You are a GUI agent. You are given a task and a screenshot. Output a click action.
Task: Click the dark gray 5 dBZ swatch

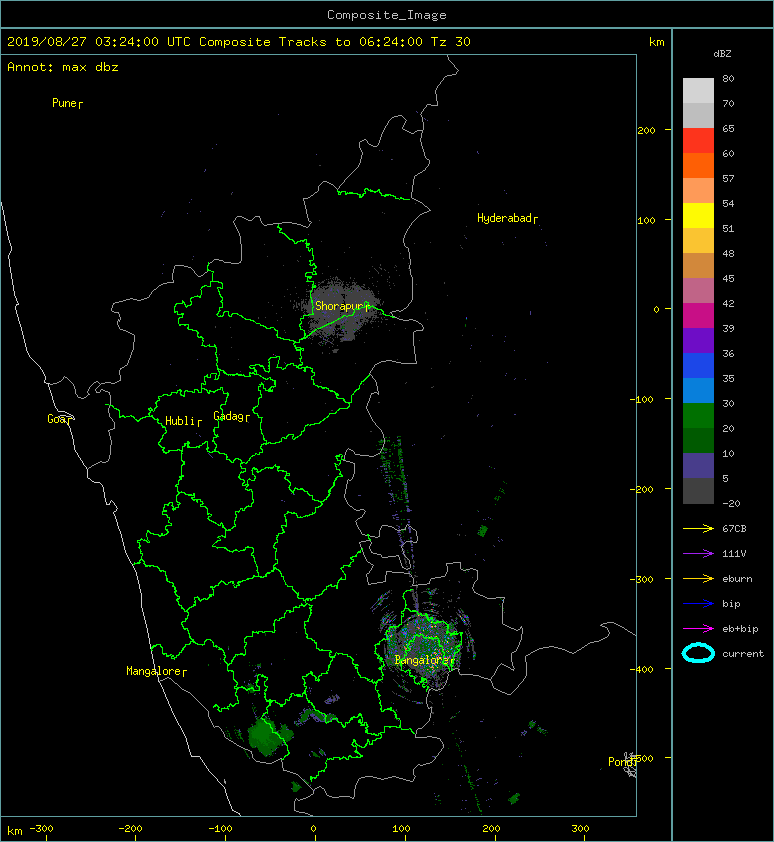click(698, 490)
